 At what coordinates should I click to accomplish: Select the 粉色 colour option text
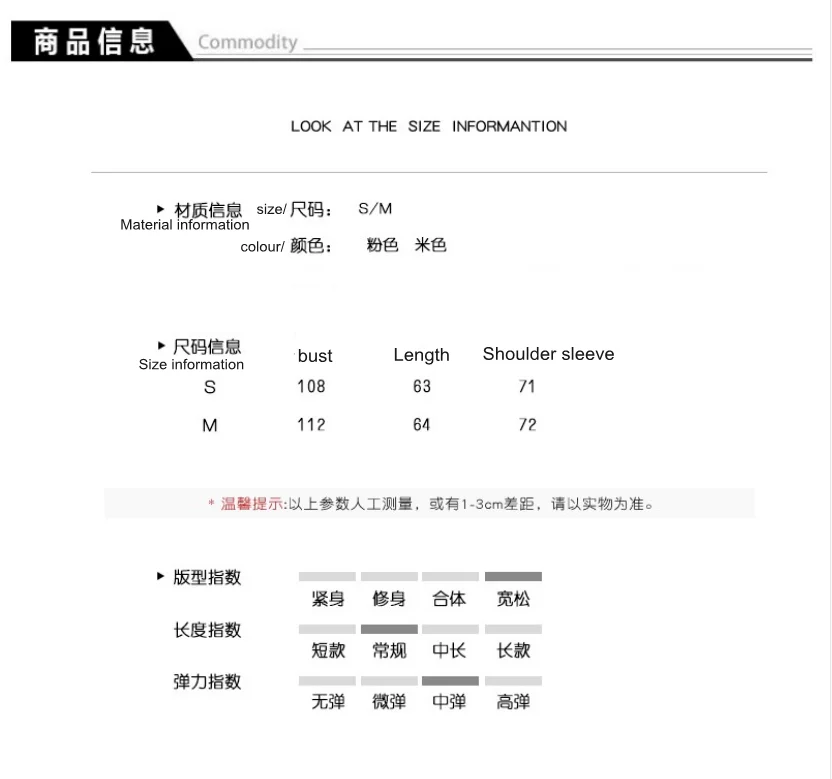pyautogui.click(x=382, y=245)
